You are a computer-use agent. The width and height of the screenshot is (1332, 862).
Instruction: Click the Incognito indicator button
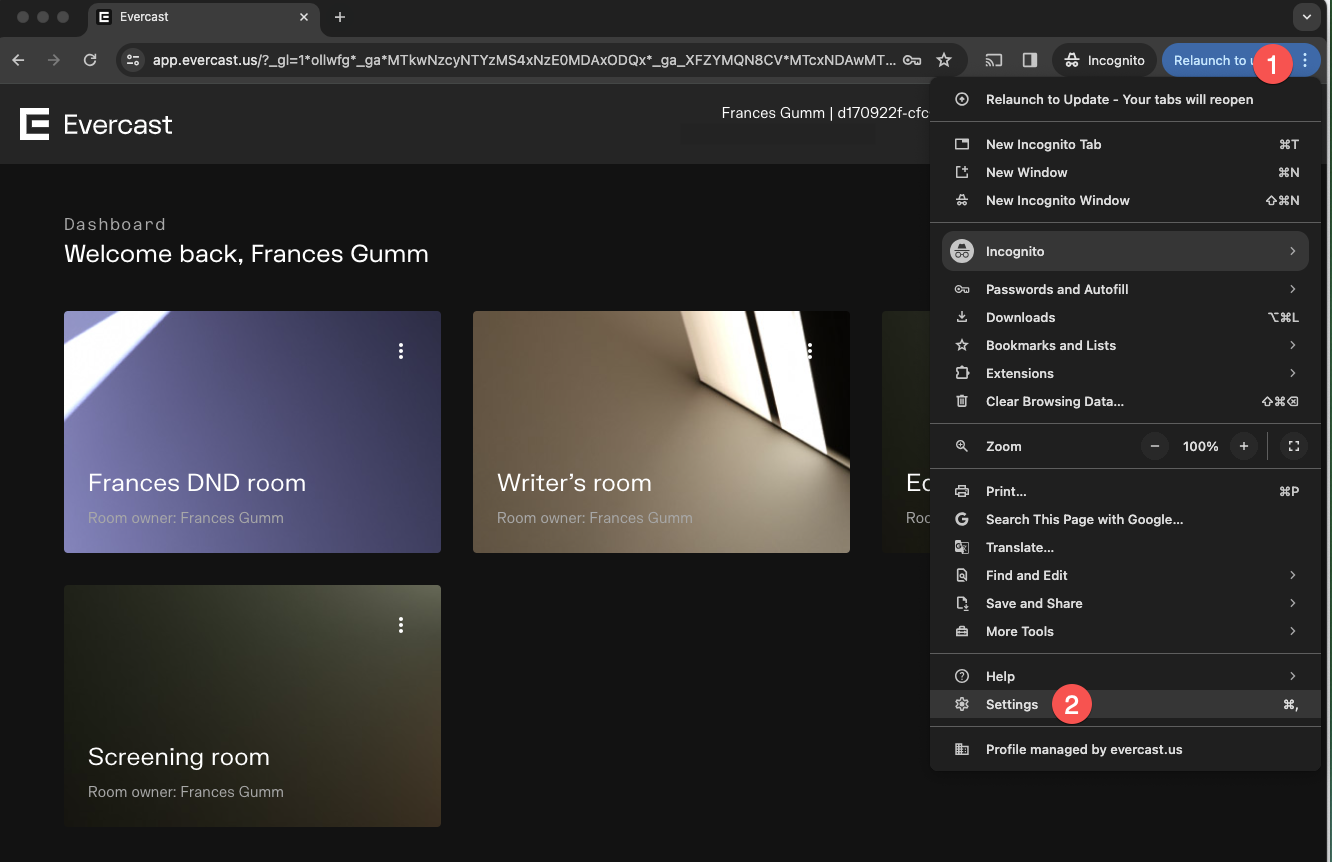pyautogui.click(x=1104, y=60)
